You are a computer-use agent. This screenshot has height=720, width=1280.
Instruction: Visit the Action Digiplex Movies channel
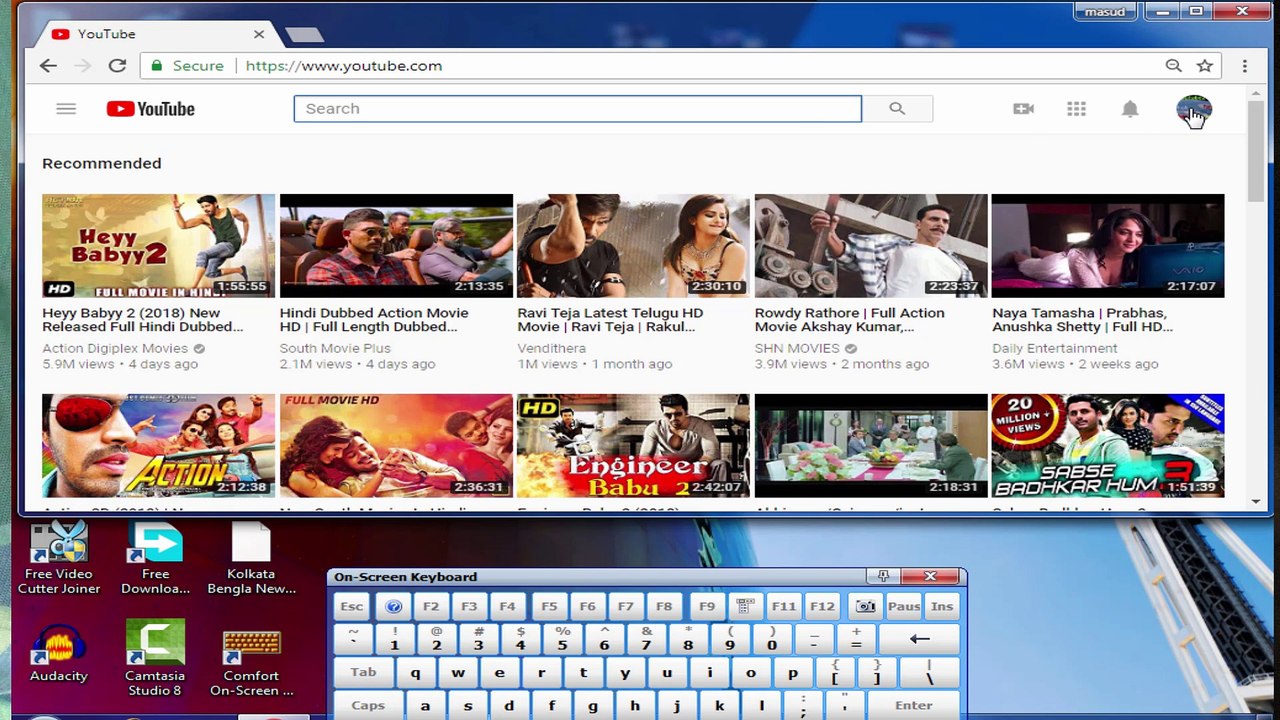point(115,348)
